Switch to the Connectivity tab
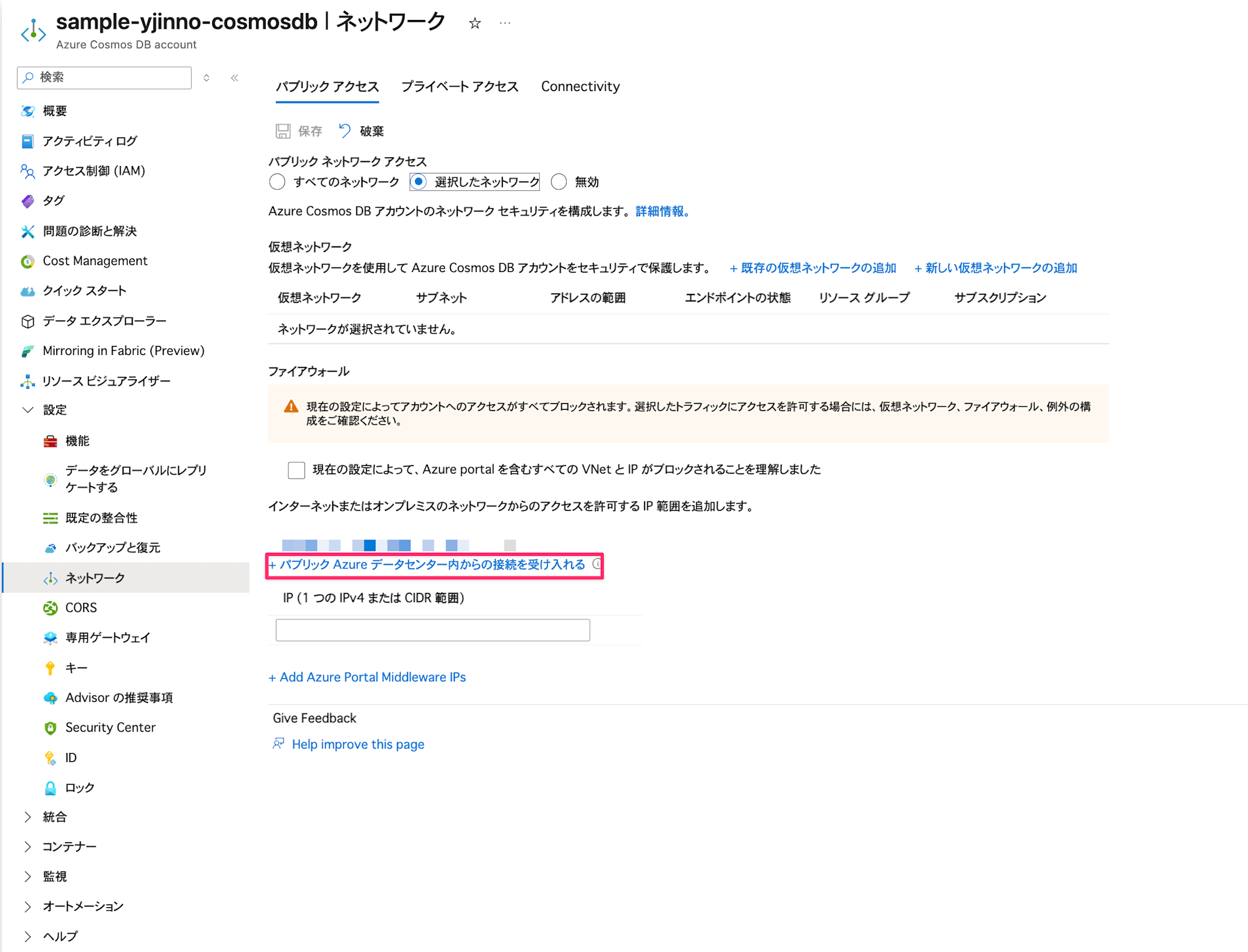This screenshot has height=952, width=1248. pos(580,87)
